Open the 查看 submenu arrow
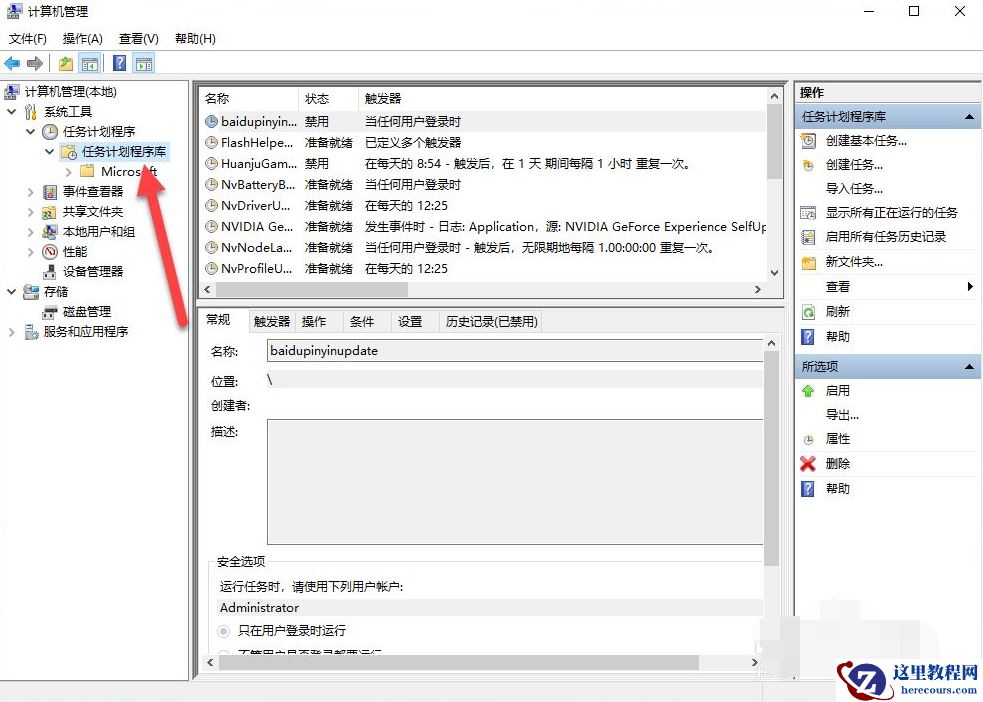The height and width of the screenshot is (702, 983). [968, 286]
